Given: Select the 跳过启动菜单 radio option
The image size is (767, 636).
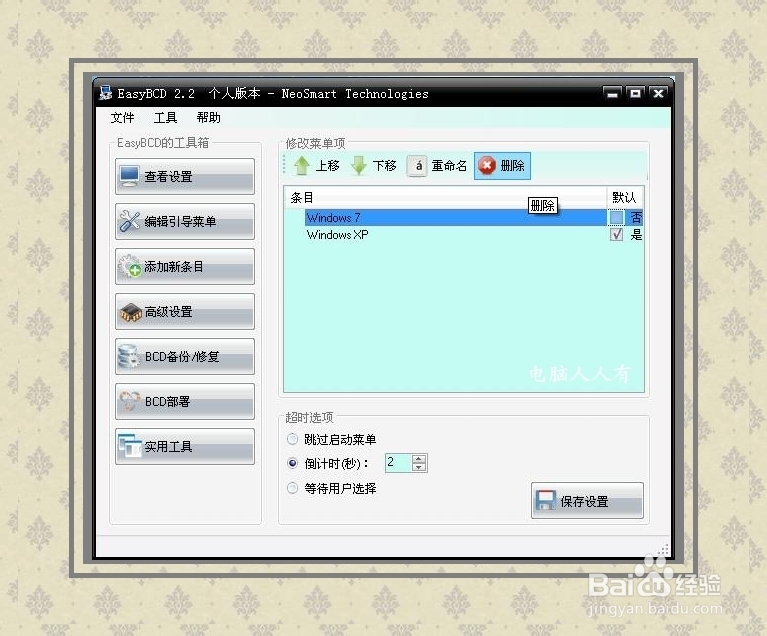Looking at the screenshot, I should [x=292, y=439].
